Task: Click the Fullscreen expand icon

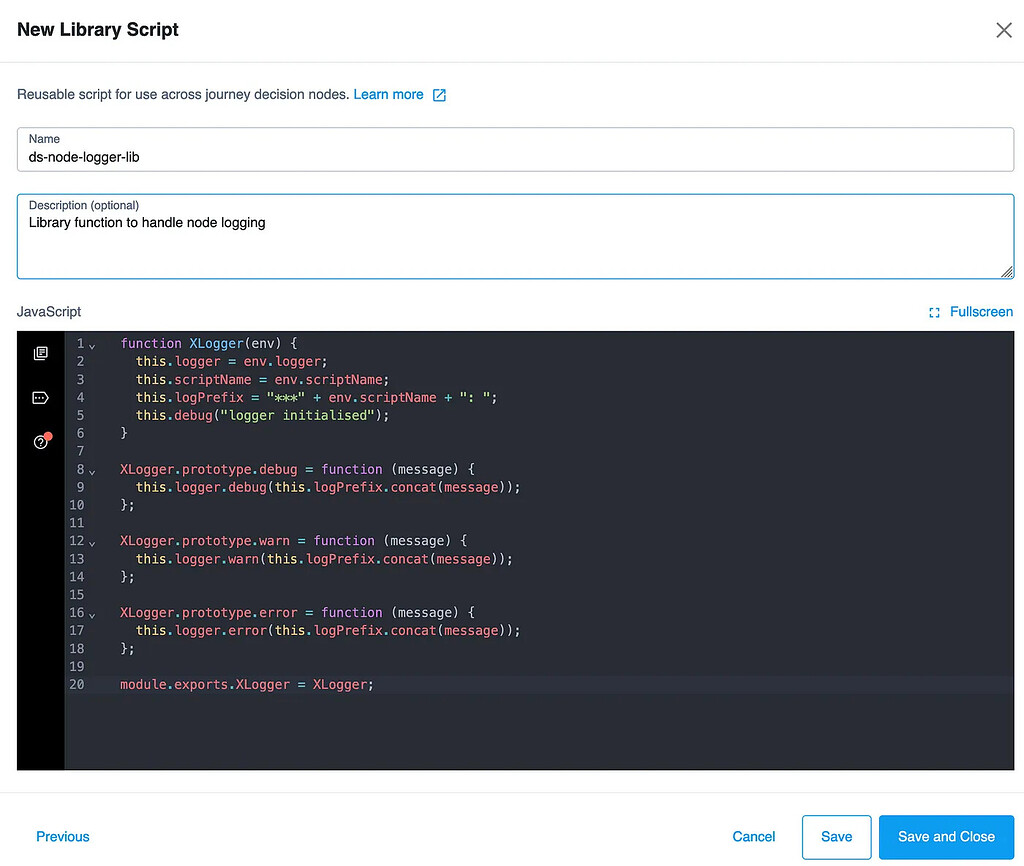Action: pyautogui.click(x=932, y=312)
